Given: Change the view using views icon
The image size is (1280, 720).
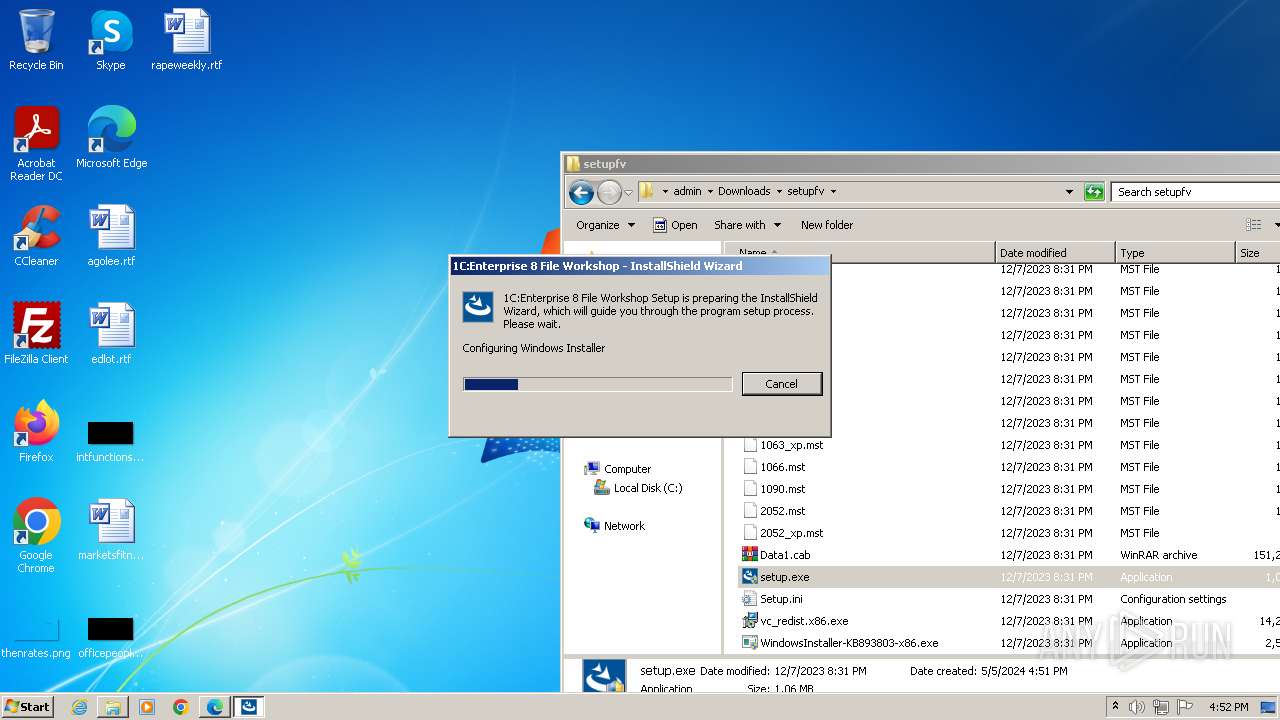Looking at the screenshot, I should pos(1253,225).
